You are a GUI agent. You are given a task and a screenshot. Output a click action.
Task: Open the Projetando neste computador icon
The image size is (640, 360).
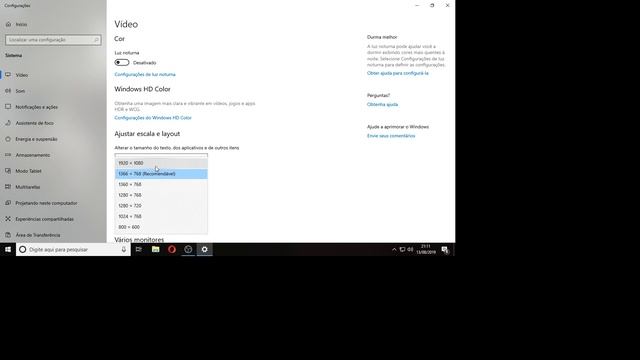pyautogui.click(x=8, y=203)
